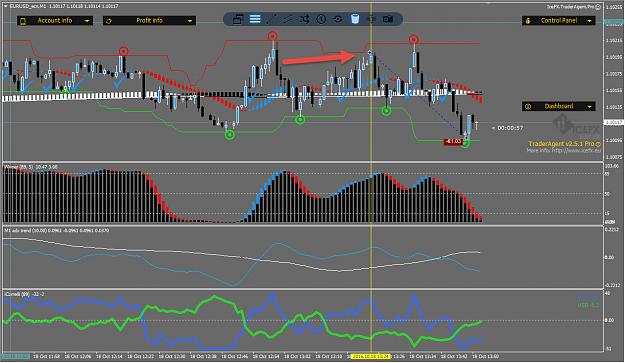Select the parallel channel lines tool
625x363 pixels.
288,19
